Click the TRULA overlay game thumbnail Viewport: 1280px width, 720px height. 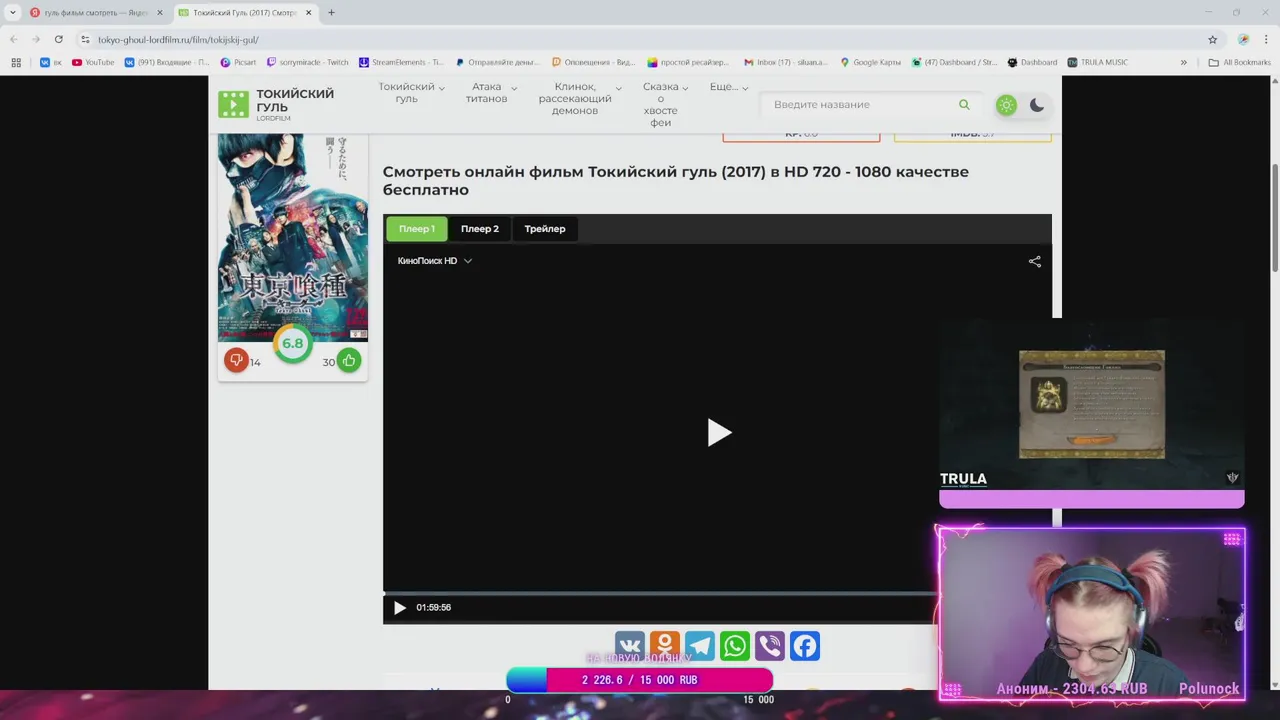pyautogui.click(x=1092, y=404)
